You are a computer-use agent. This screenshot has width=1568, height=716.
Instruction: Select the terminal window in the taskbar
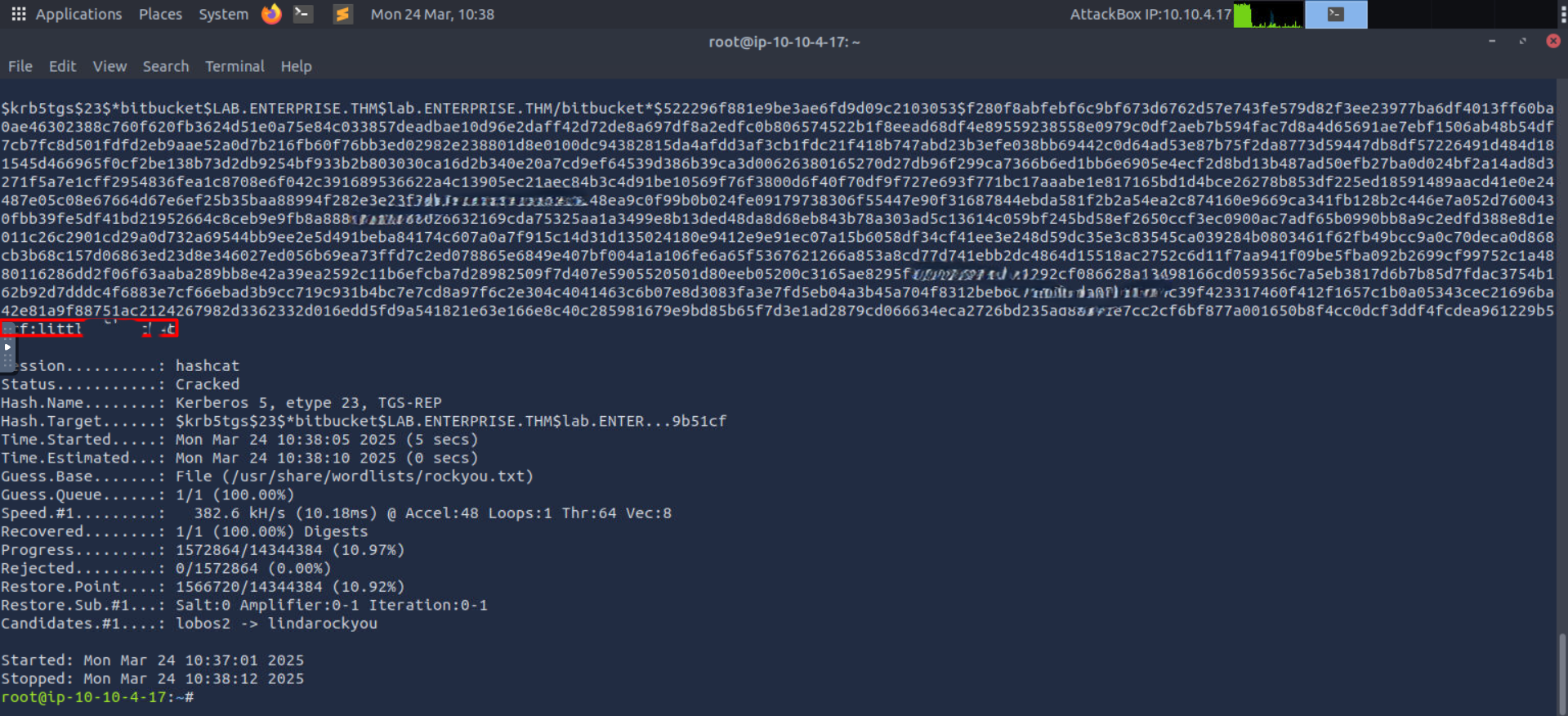coord(1335,14)
